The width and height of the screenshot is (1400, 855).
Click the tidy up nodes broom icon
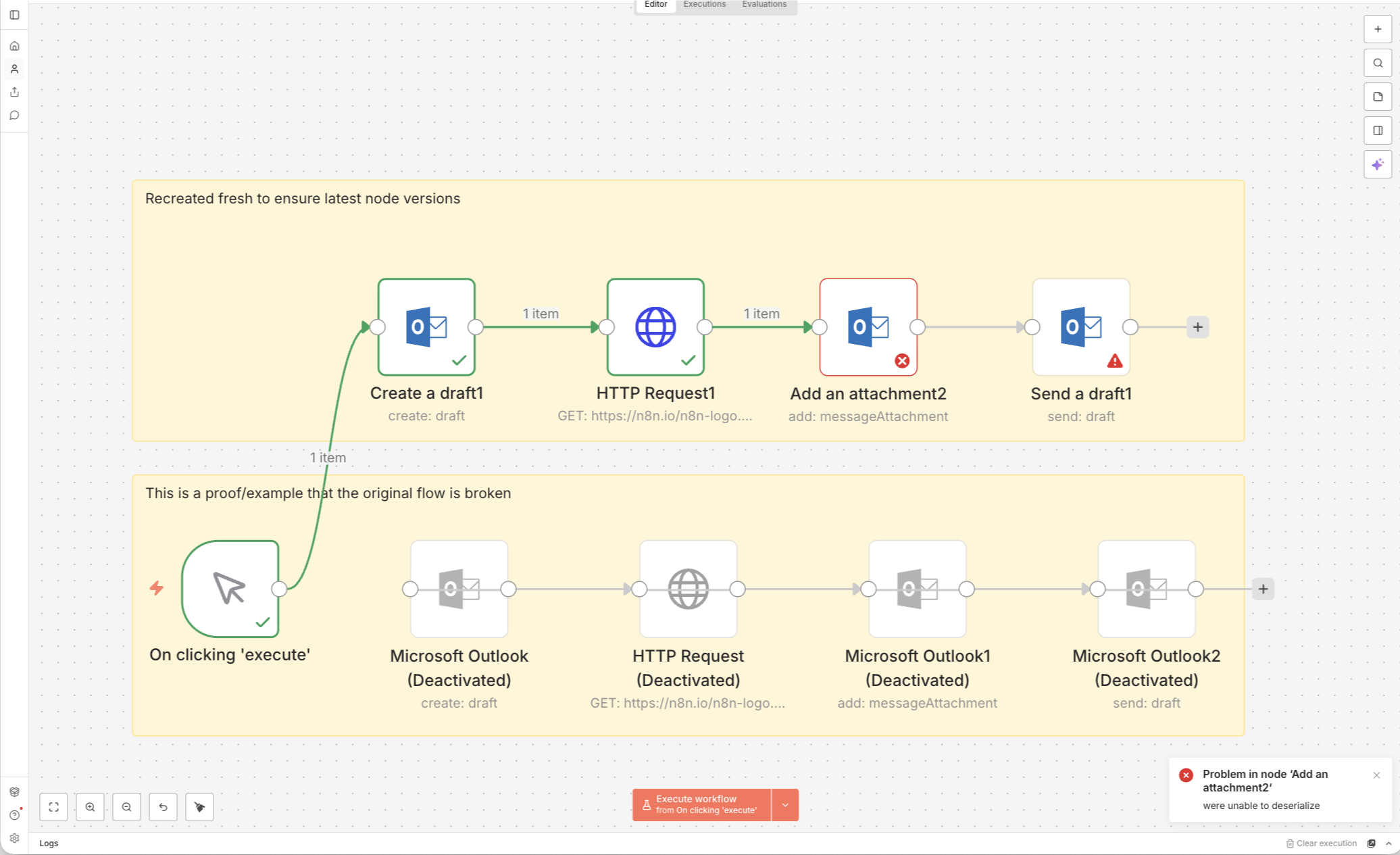pos(199,807)
